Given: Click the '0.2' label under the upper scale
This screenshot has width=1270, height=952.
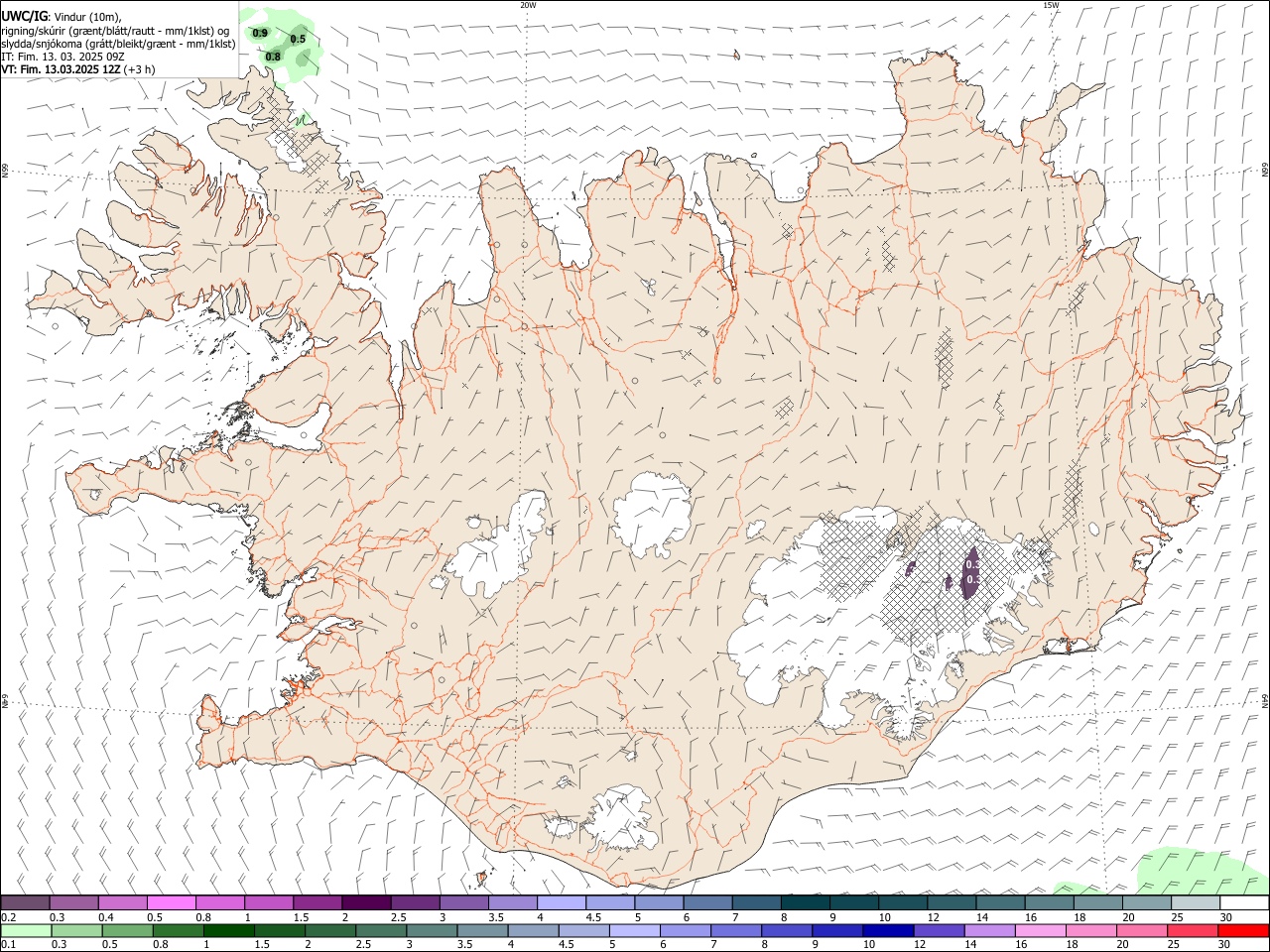Looking at the screenshot, I should (8, 917).
